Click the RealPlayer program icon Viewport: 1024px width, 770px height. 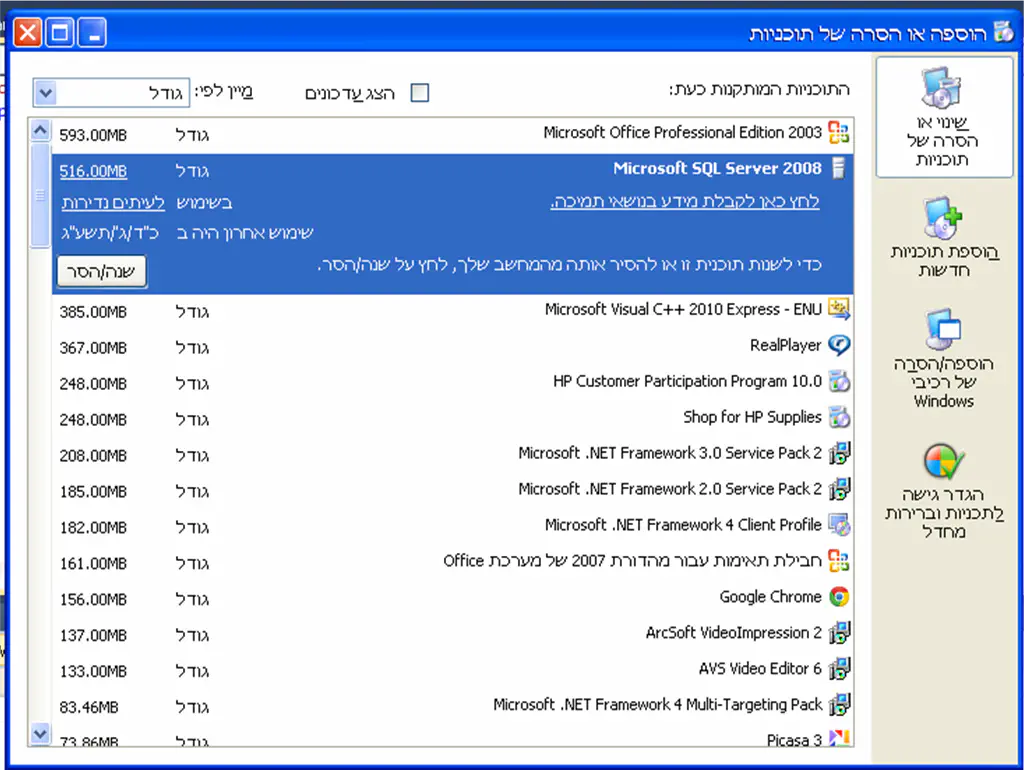(839, 345)
